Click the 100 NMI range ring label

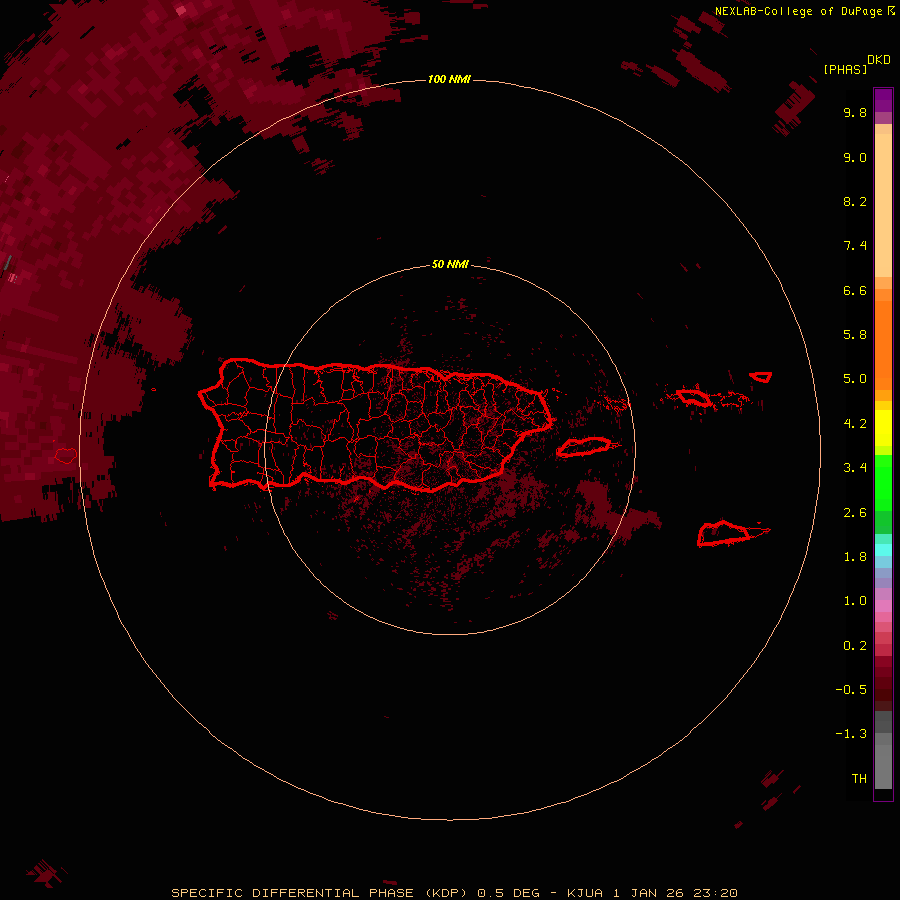[x=449, y=79]
